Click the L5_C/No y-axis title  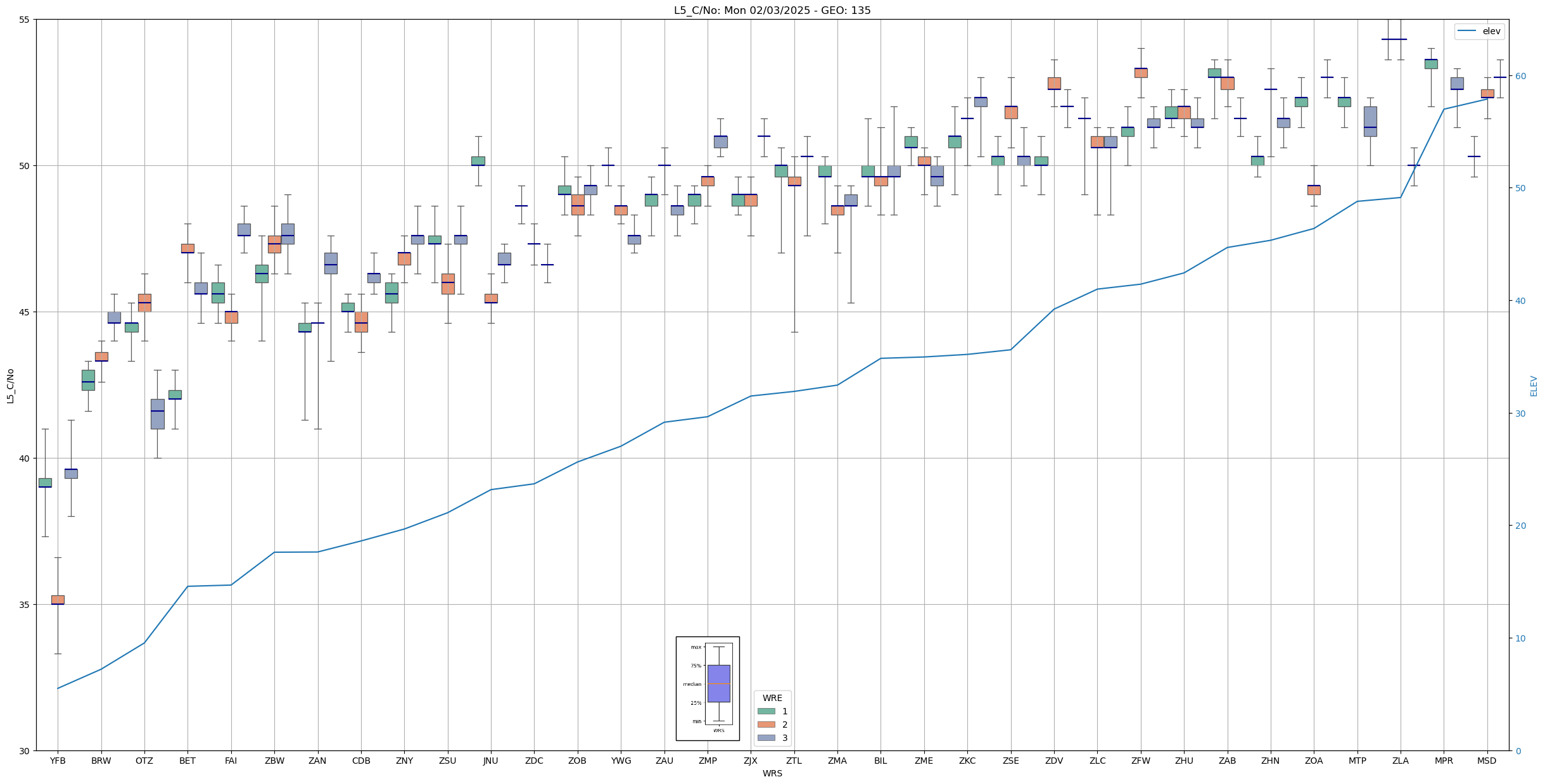point(10,386)
